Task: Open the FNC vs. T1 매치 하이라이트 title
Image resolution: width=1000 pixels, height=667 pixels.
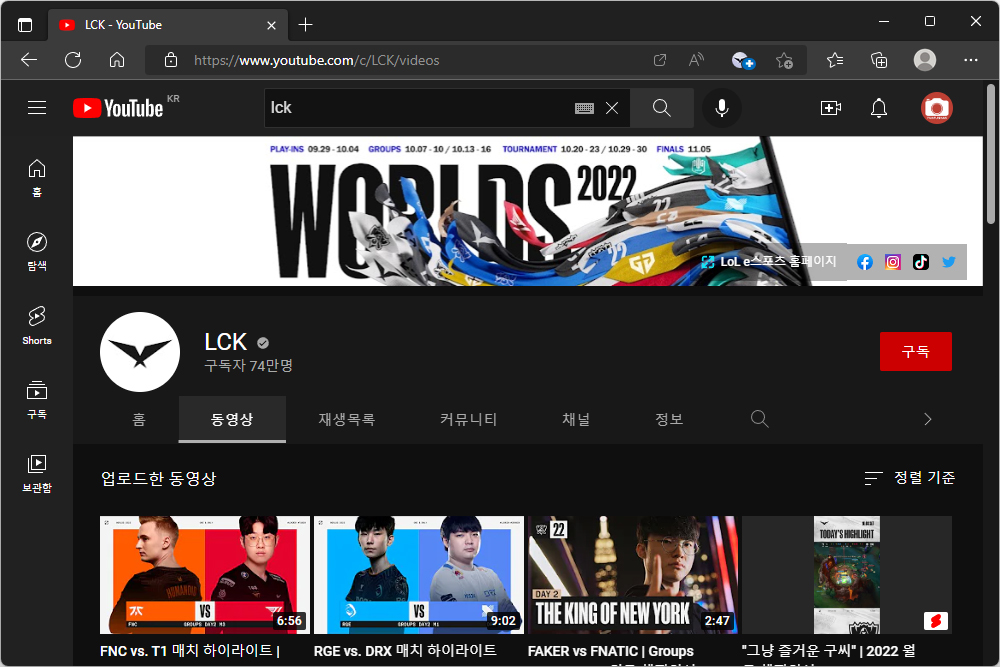Action: coord(190,651)
